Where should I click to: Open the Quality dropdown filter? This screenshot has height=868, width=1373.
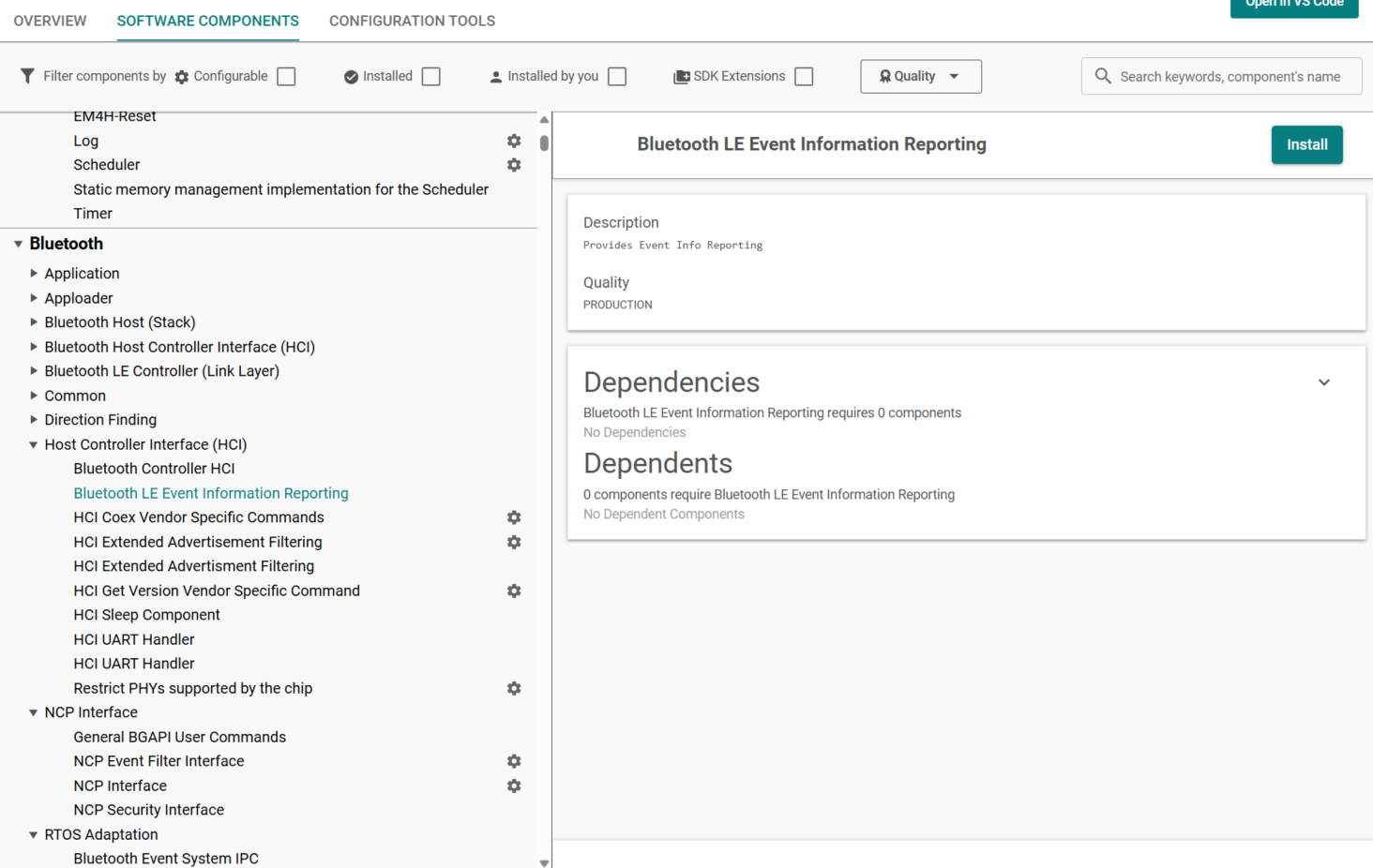click(x=921, y=77)
